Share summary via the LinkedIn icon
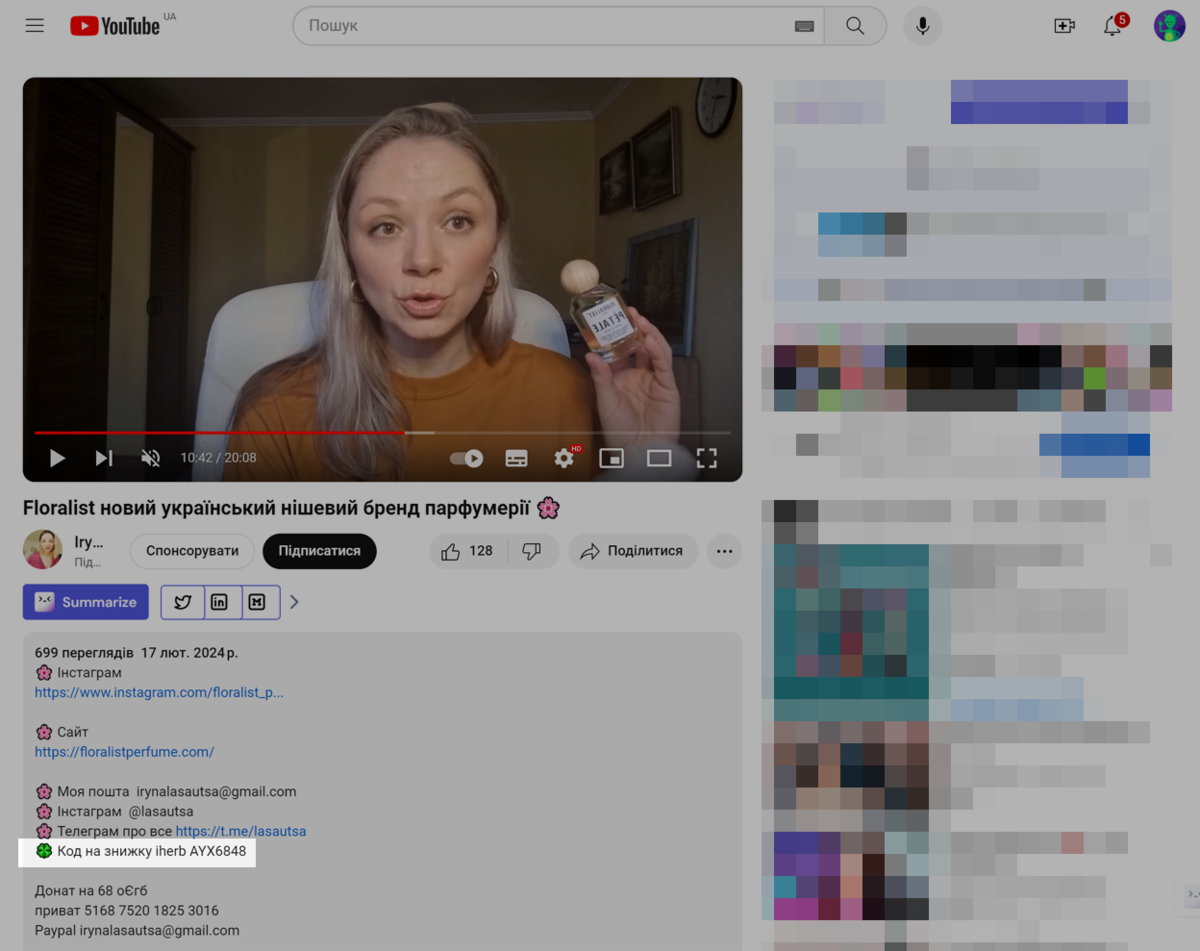The height and width of the screenshot is (951, 1200). (219, 602)
